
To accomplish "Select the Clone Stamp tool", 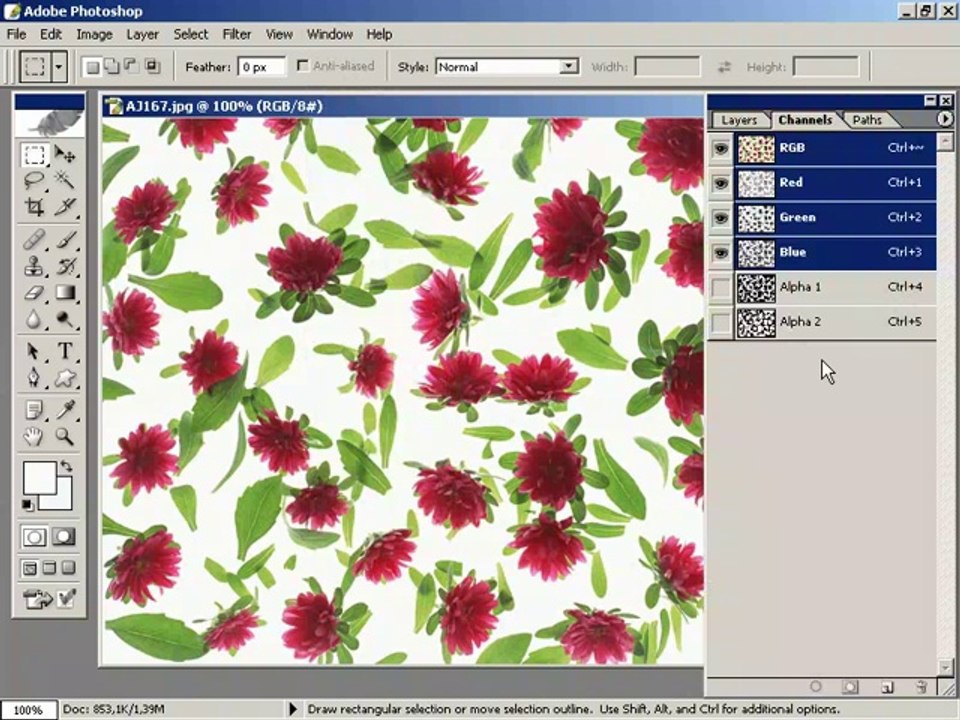I will click(x=34, y=266).
